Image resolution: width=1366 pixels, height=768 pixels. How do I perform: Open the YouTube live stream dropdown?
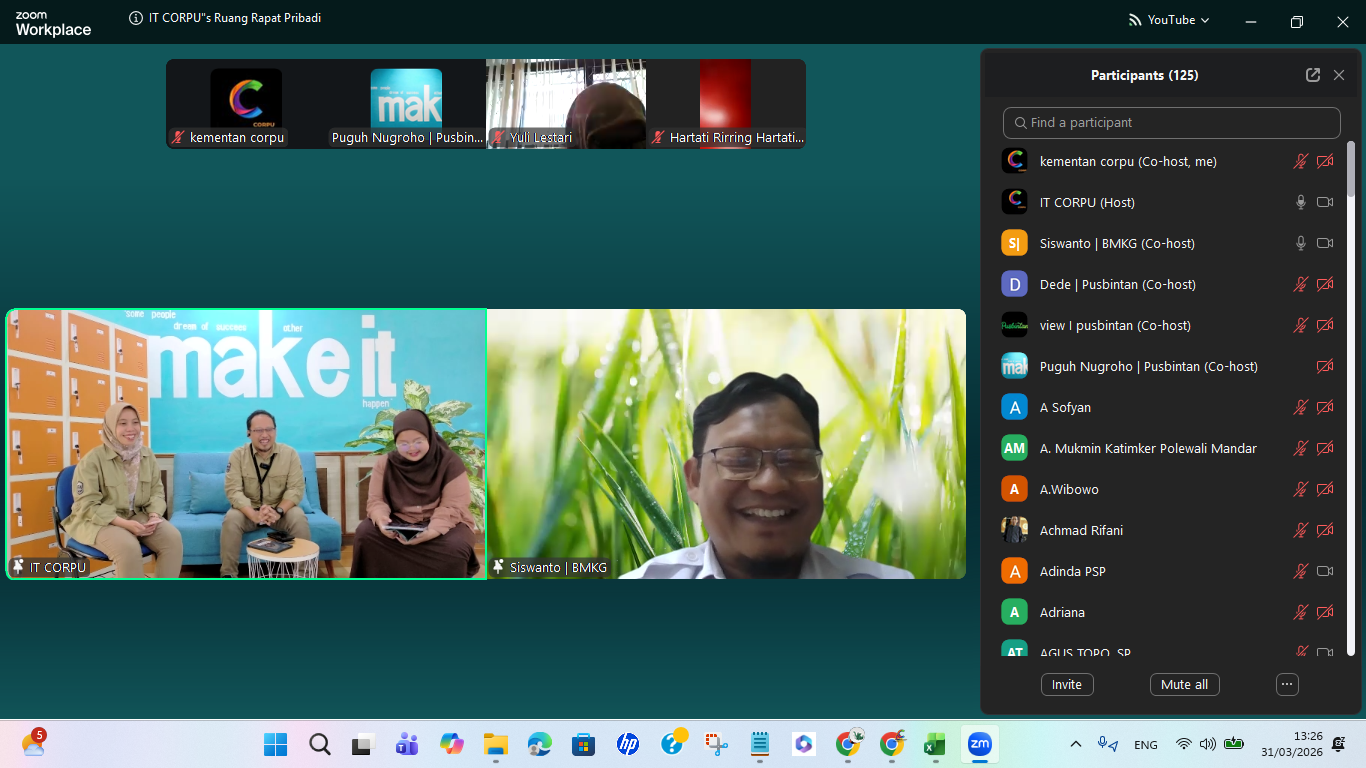coord(1169,20)
